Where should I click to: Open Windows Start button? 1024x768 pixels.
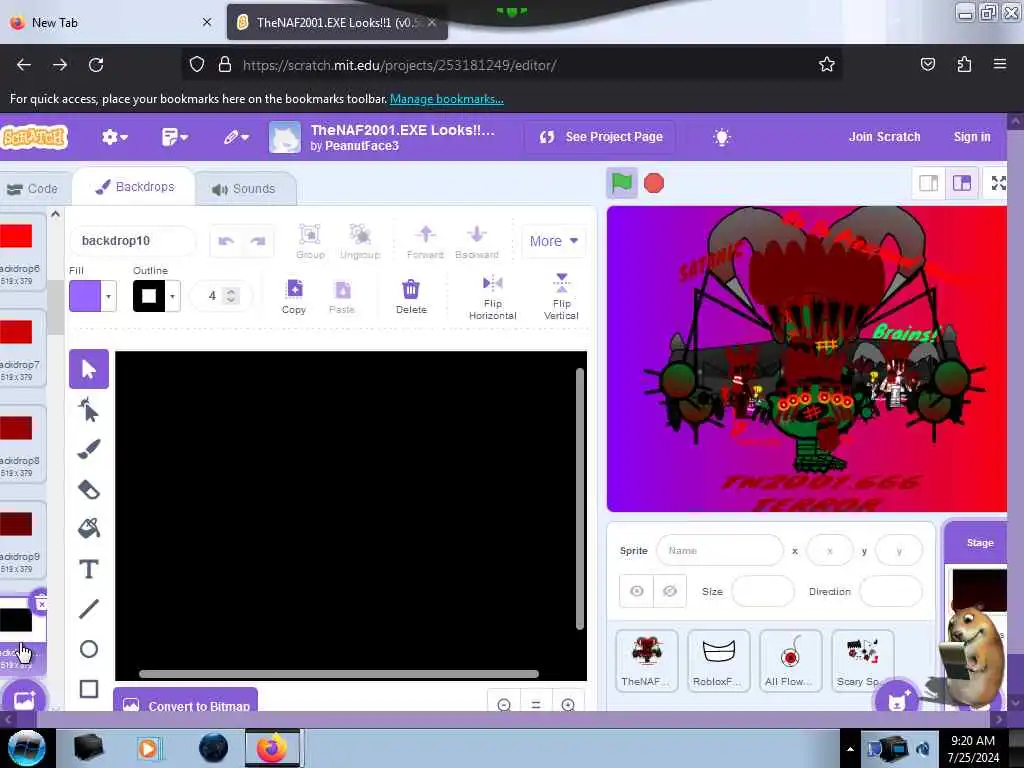[26, 748]
